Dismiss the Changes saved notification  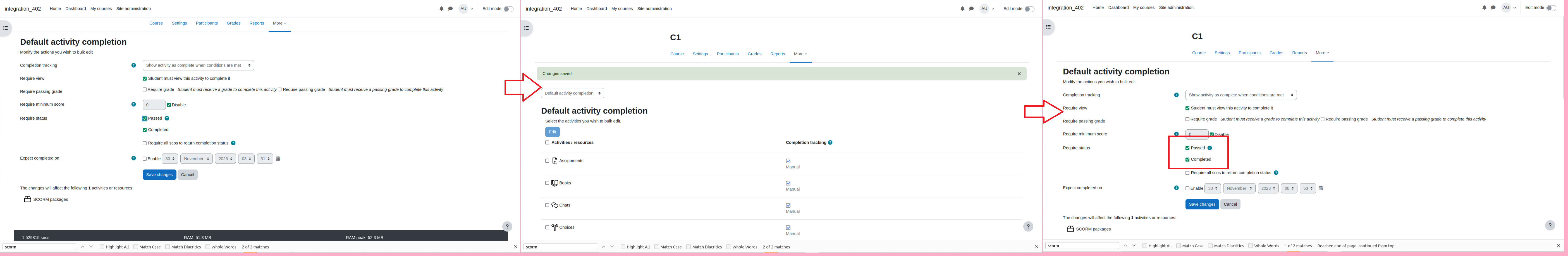(x=1019, y=74)
